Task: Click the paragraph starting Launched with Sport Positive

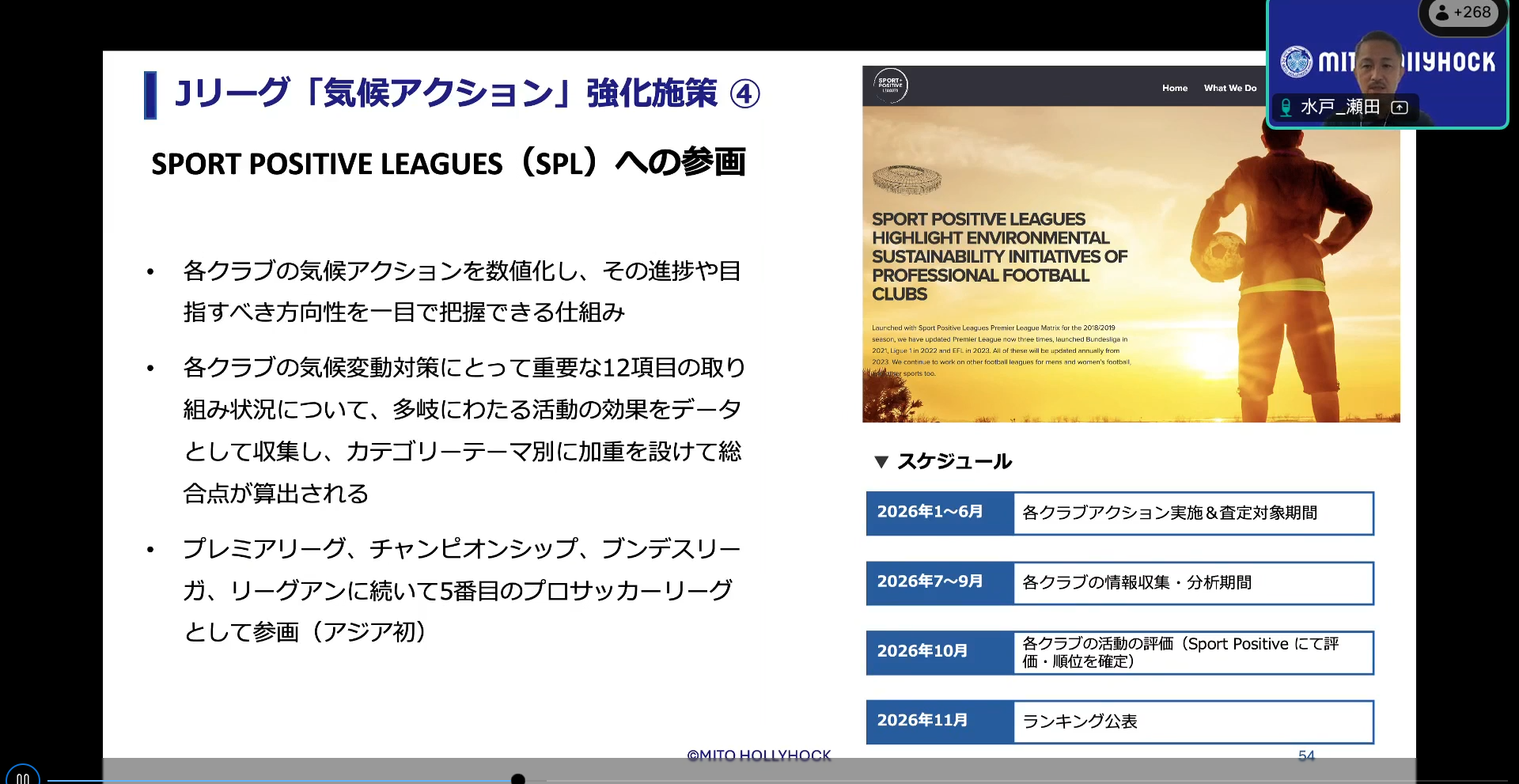Action: (x=1001, y=350)
